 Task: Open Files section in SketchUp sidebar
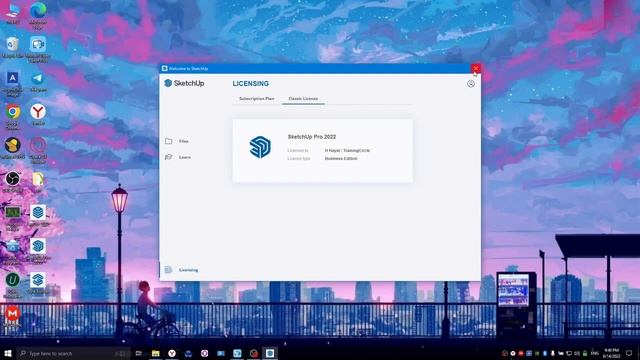(177, 141)
